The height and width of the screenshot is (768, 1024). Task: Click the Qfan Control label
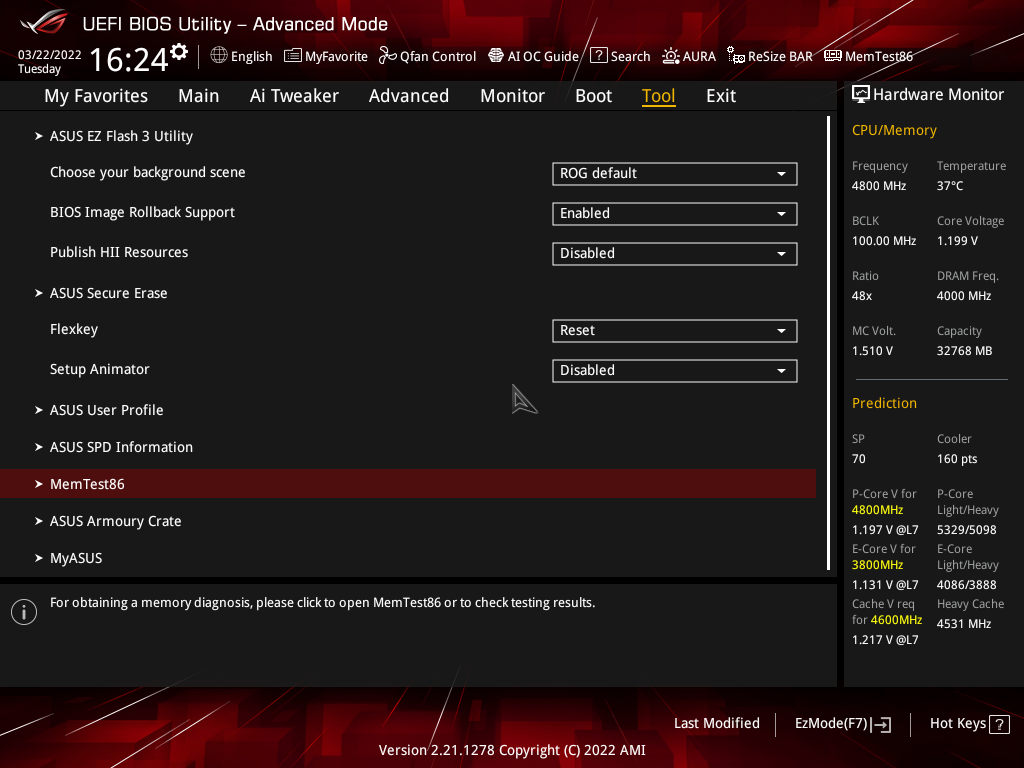438,56
